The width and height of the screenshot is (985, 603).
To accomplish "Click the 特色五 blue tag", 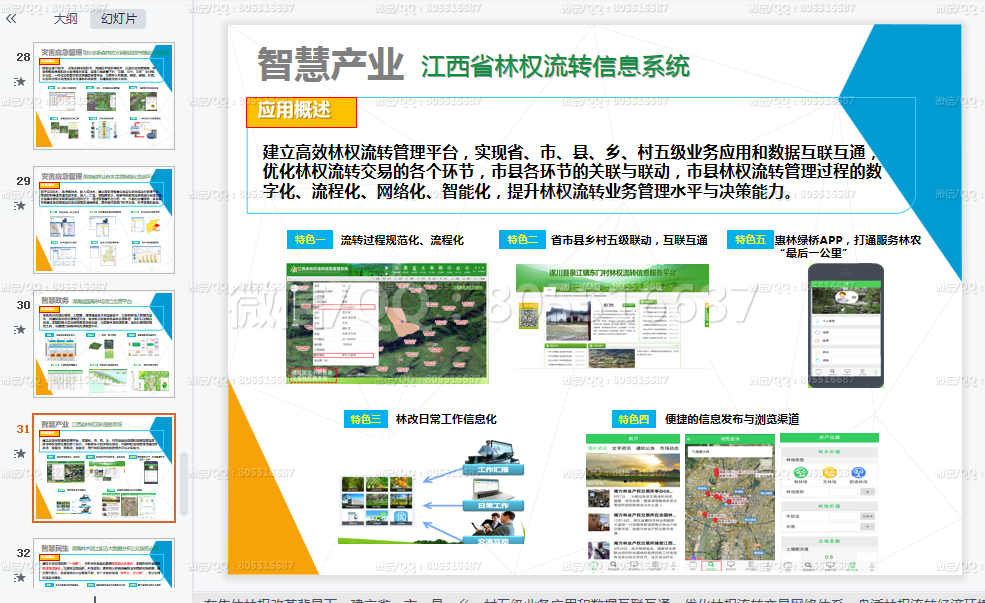I will point(750,239).
